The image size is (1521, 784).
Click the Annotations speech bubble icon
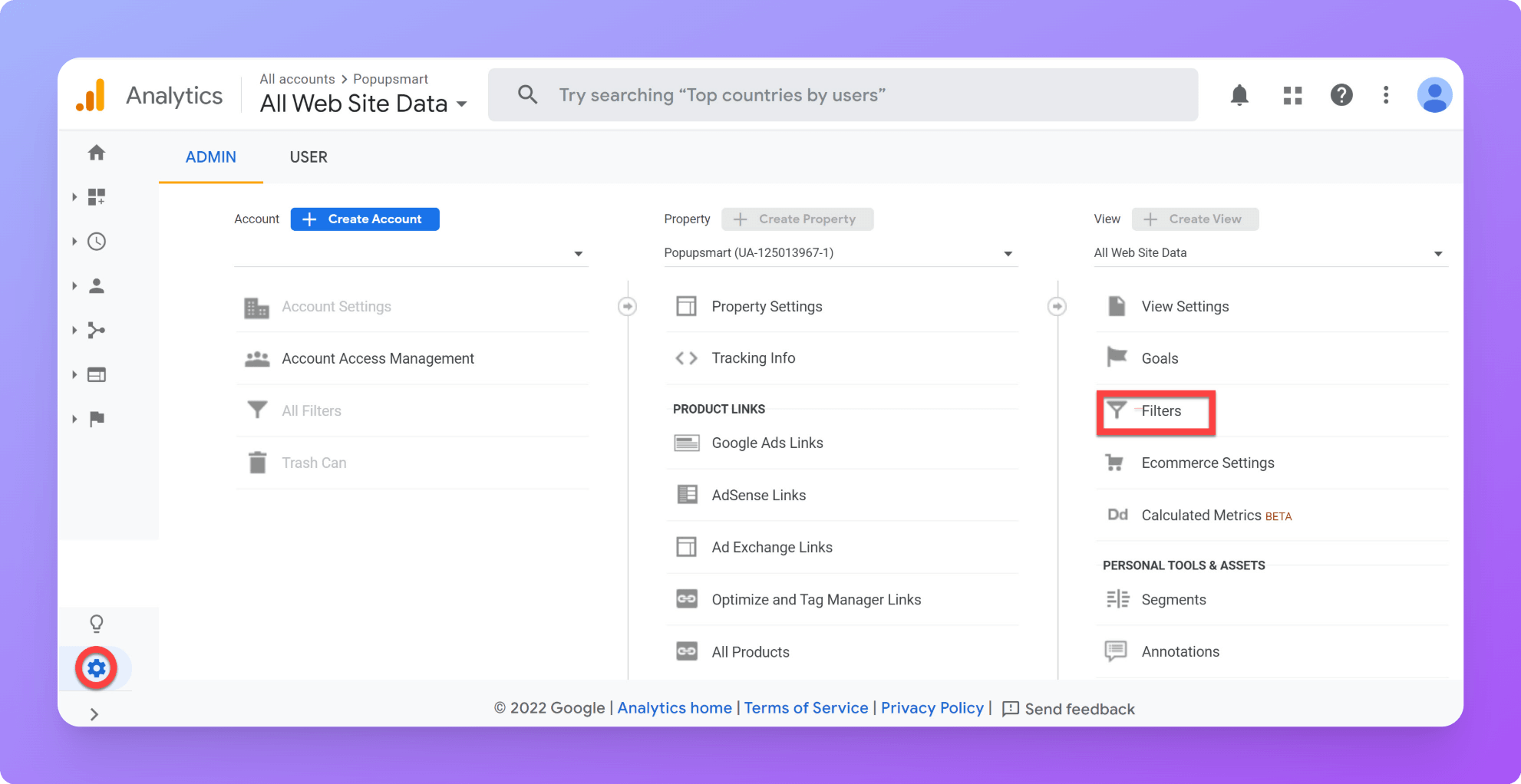tap(1116, 651)
